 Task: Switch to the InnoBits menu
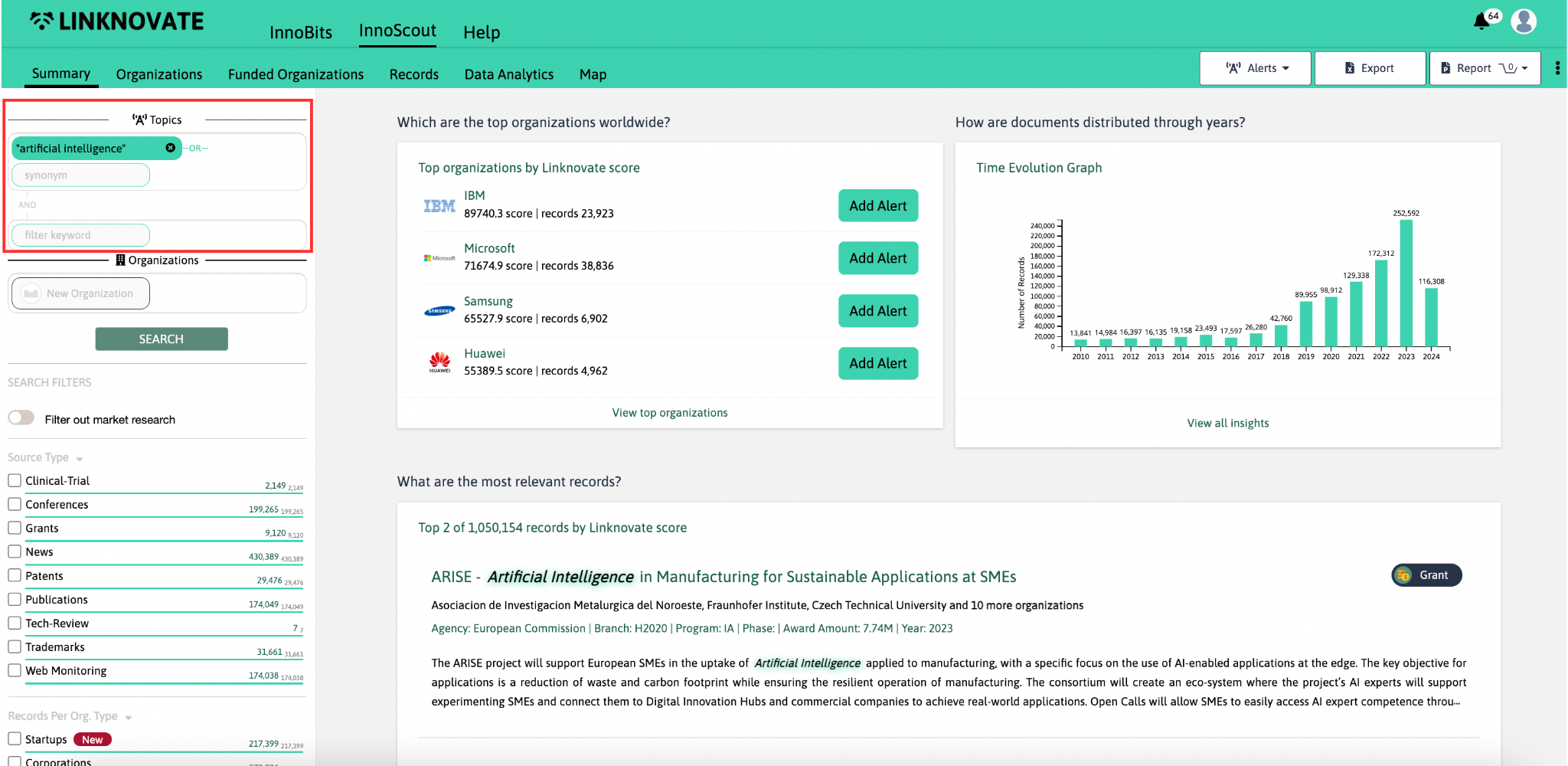(301, 32)
